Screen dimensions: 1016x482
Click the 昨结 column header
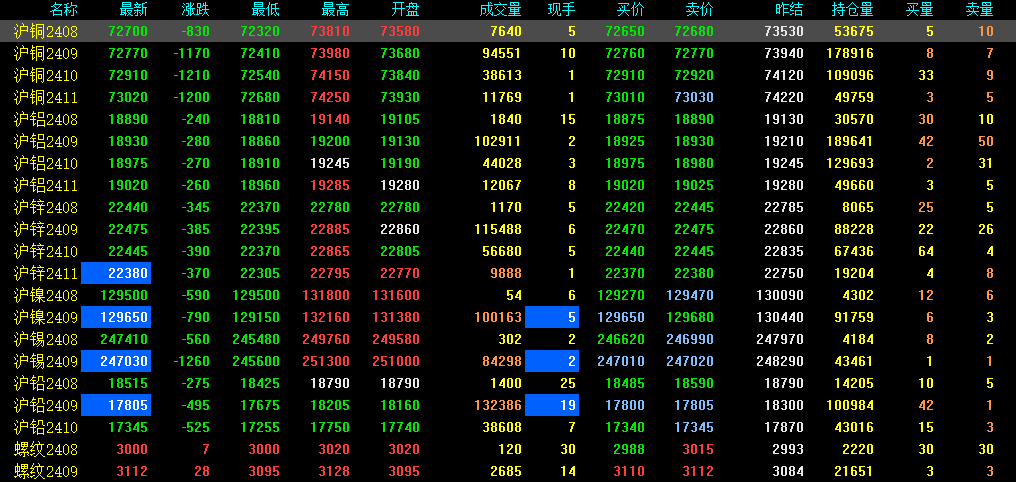point(789,9)
